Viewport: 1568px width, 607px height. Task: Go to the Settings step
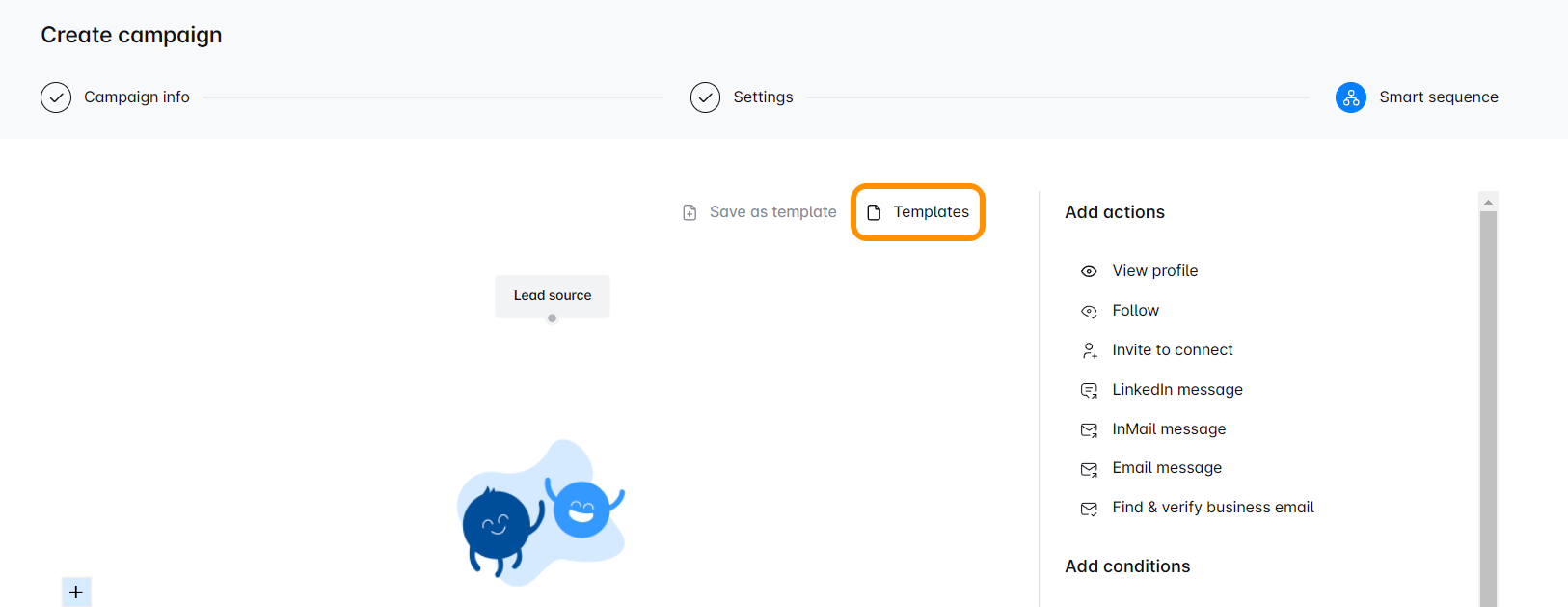tap(763, 97)
